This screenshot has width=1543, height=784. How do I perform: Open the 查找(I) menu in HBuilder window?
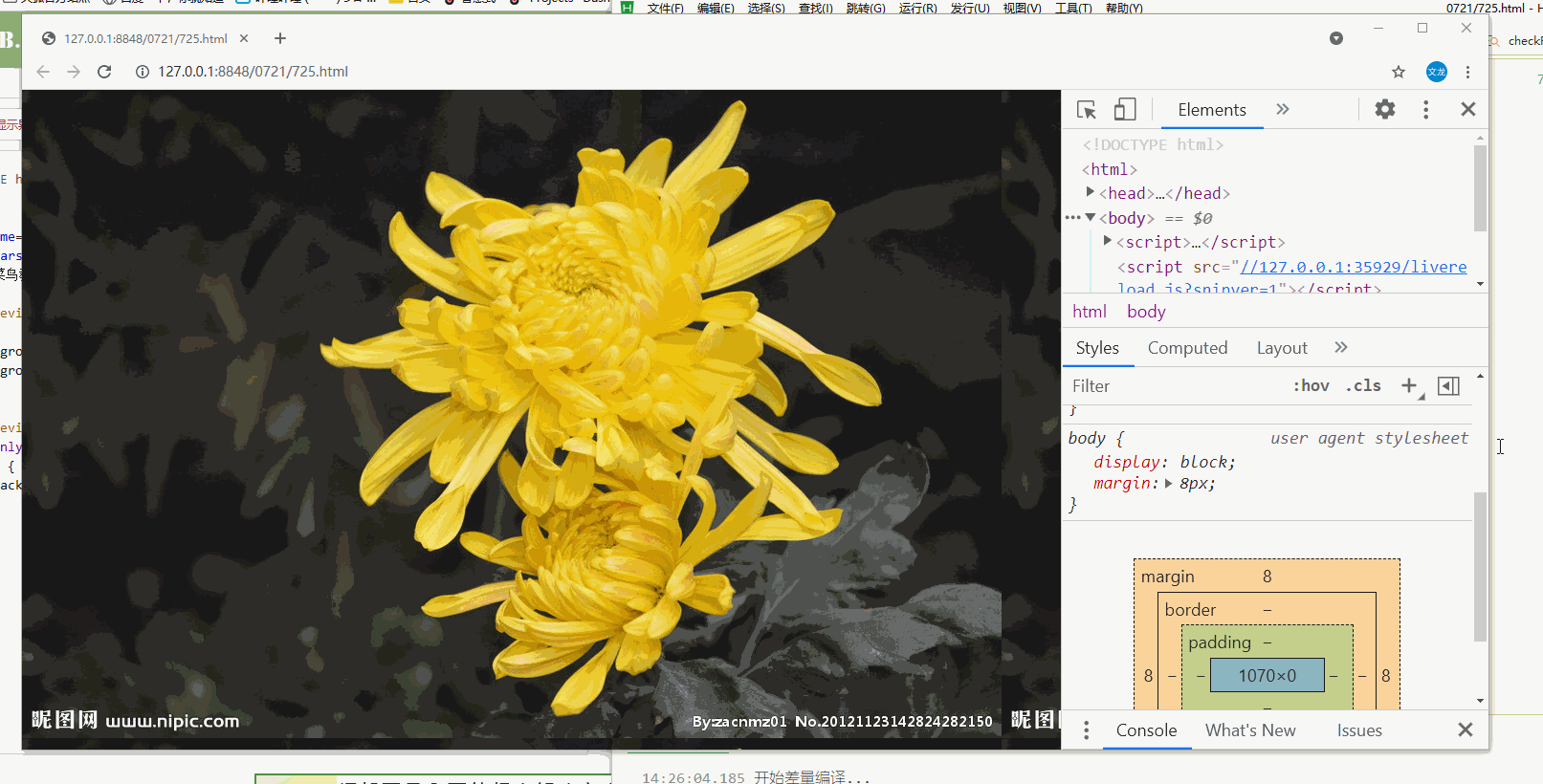tap(816, 9)
